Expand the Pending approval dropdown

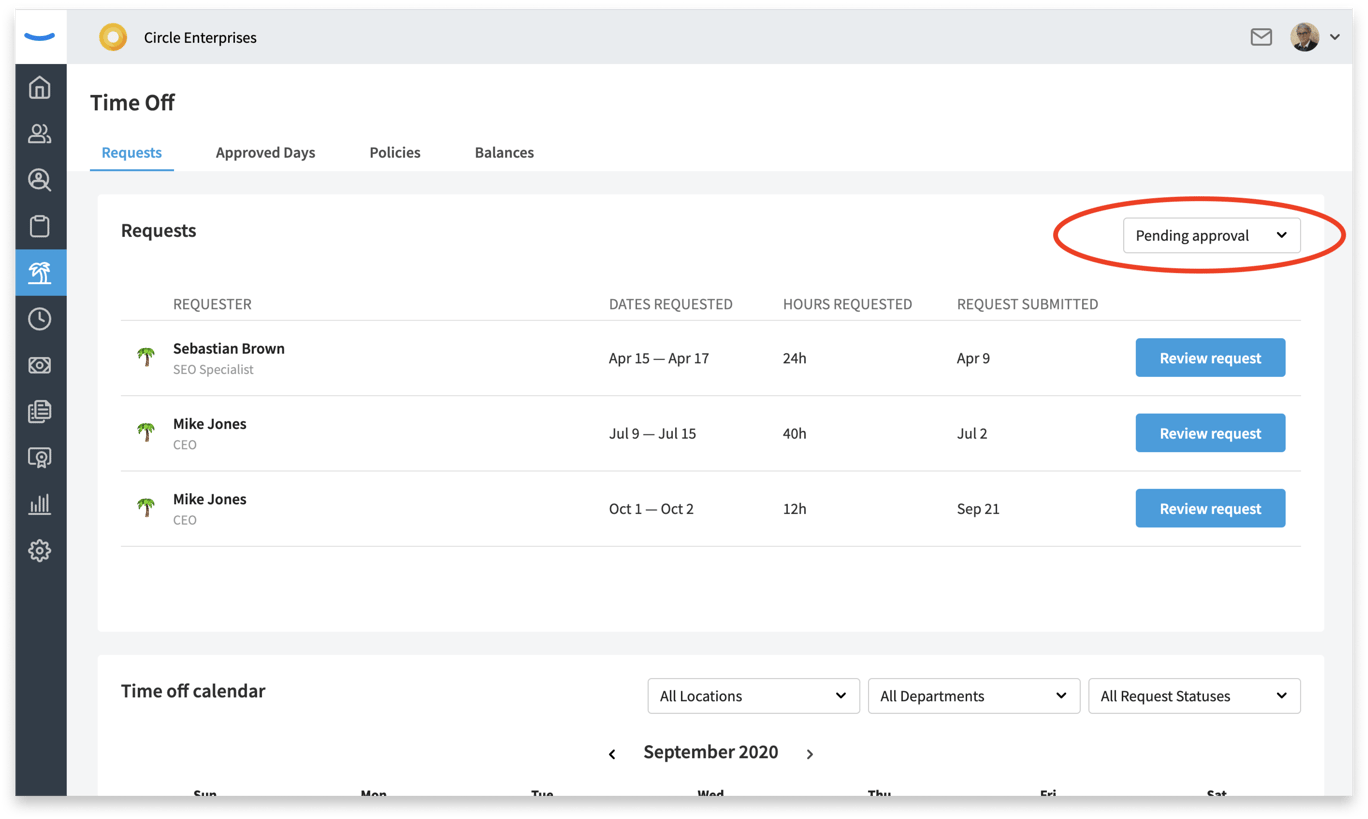[1211, 235]
